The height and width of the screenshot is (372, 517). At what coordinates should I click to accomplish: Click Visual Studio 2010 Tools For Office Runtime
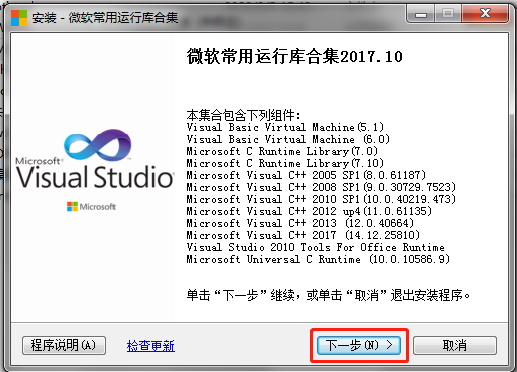pyautogui.click(x=315, y=247)
